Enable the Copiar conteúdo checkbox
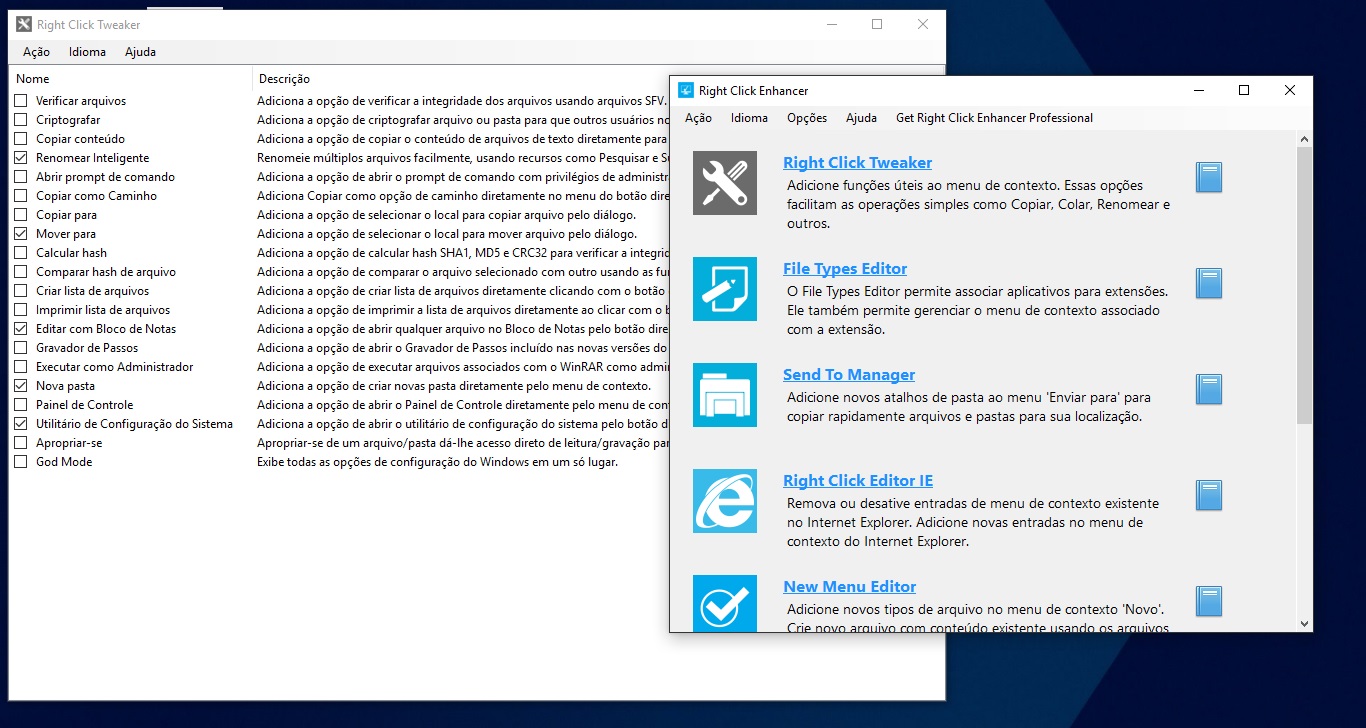This screenshot has height=728, width=1366. (x=21, y=139)
